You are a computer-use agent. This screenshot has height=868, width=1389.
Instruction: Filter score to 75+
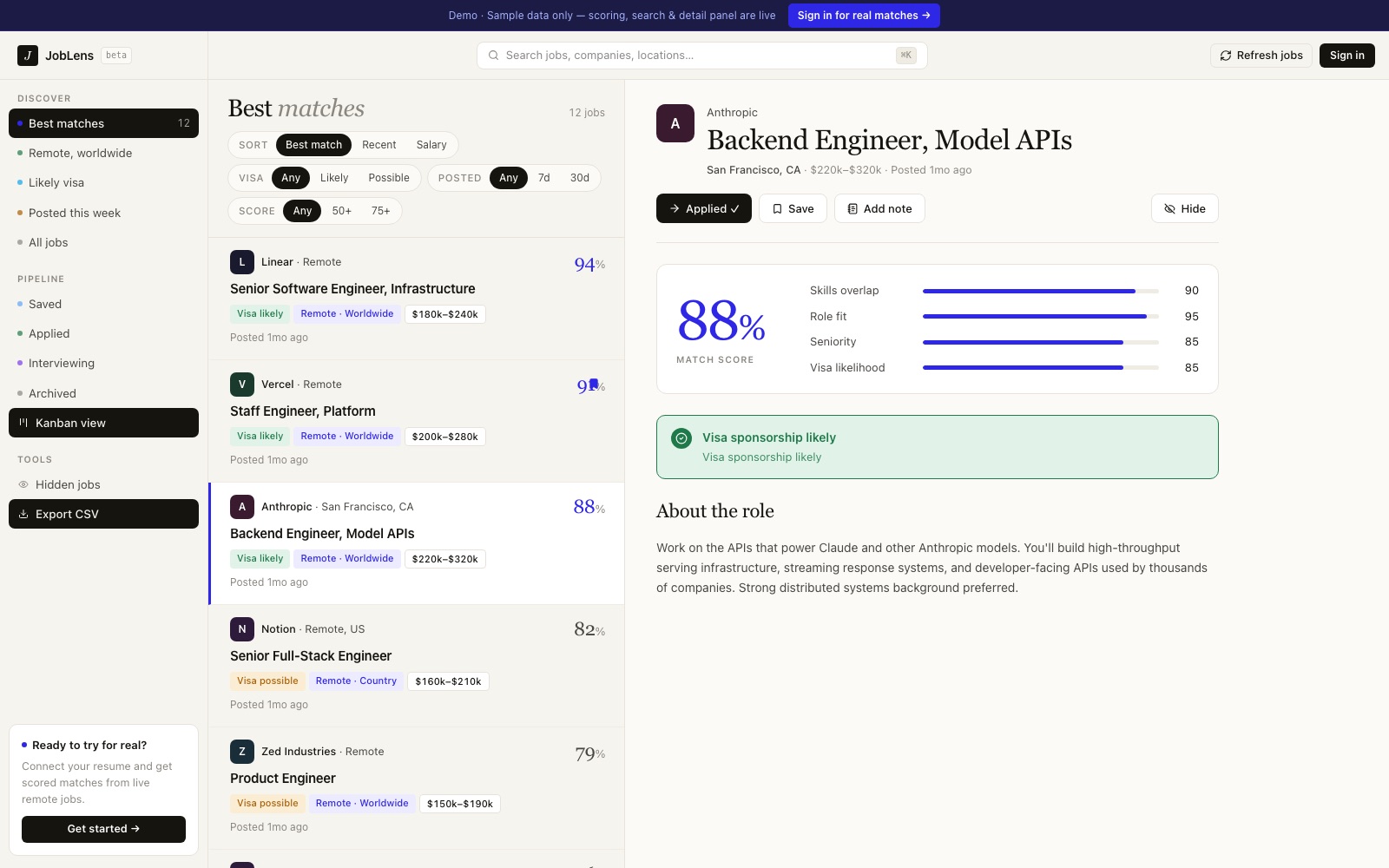pyautogui.click(x=381, y=211)
